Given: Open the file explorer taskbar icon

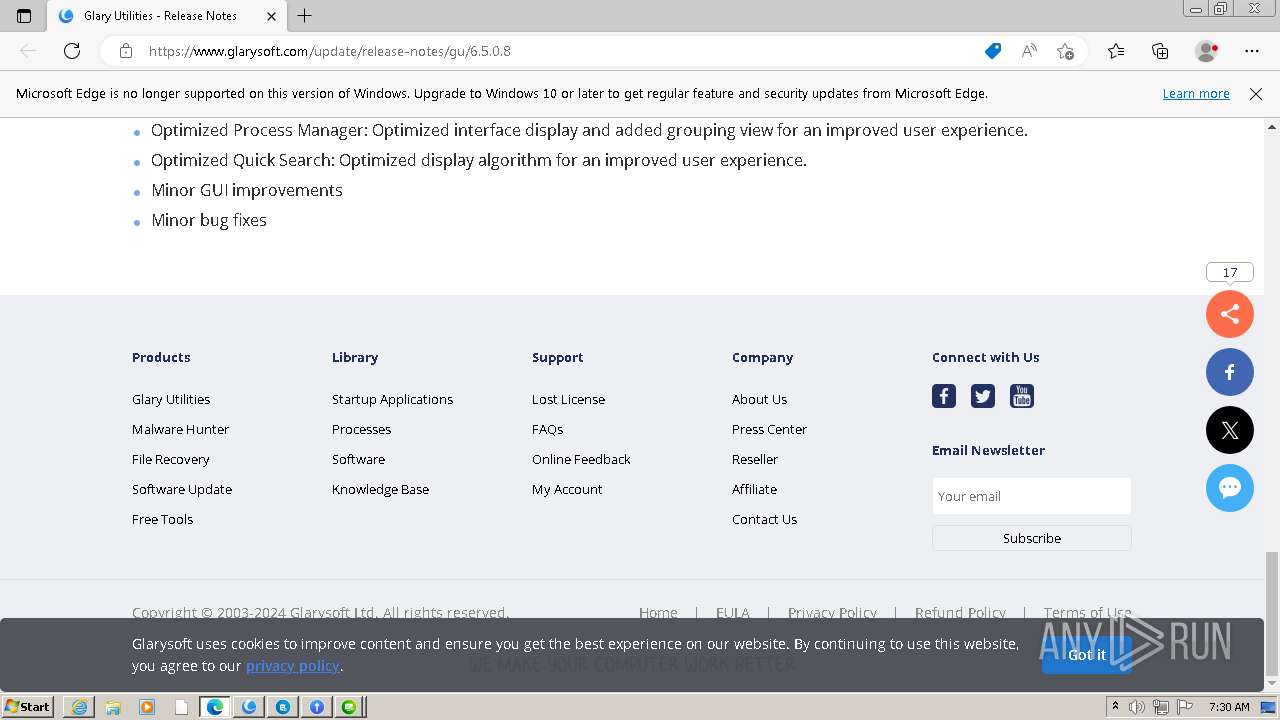Looking at the screenshot, I should pyautogui.click(x=113, y=707).
